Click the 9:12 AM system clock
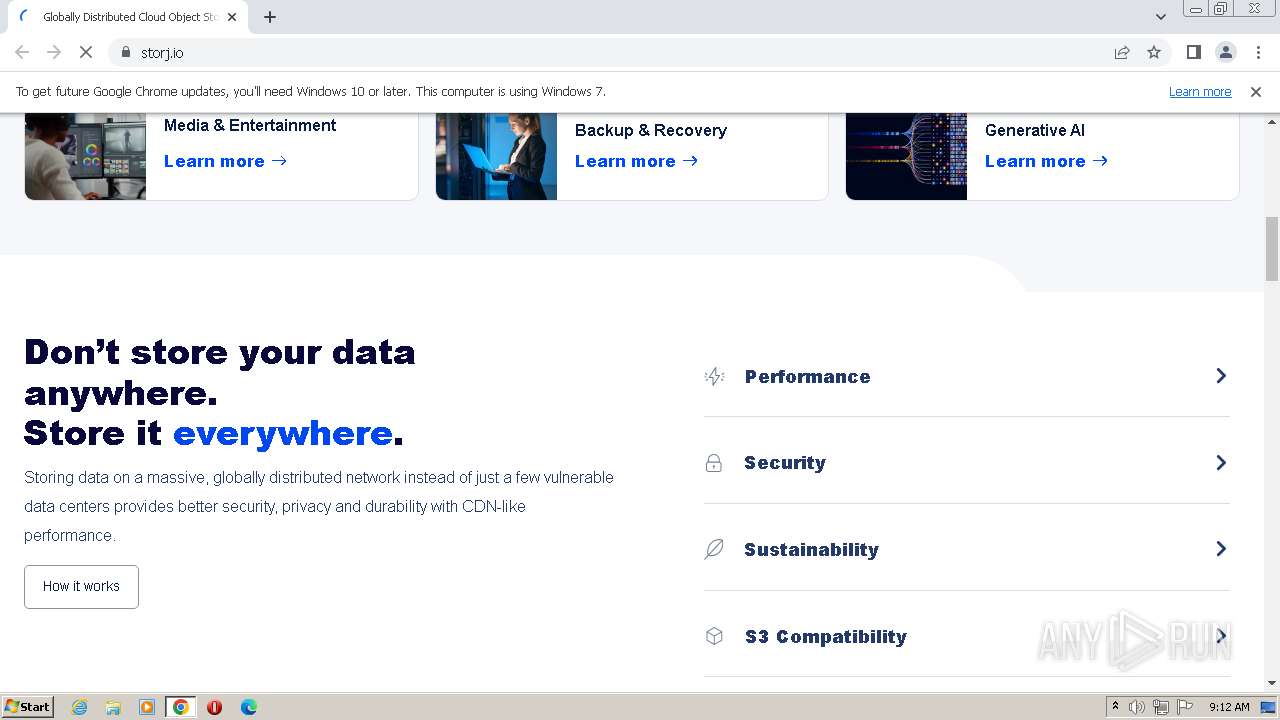Screen dimensions: 1280x720 [x=1229, y=707]
